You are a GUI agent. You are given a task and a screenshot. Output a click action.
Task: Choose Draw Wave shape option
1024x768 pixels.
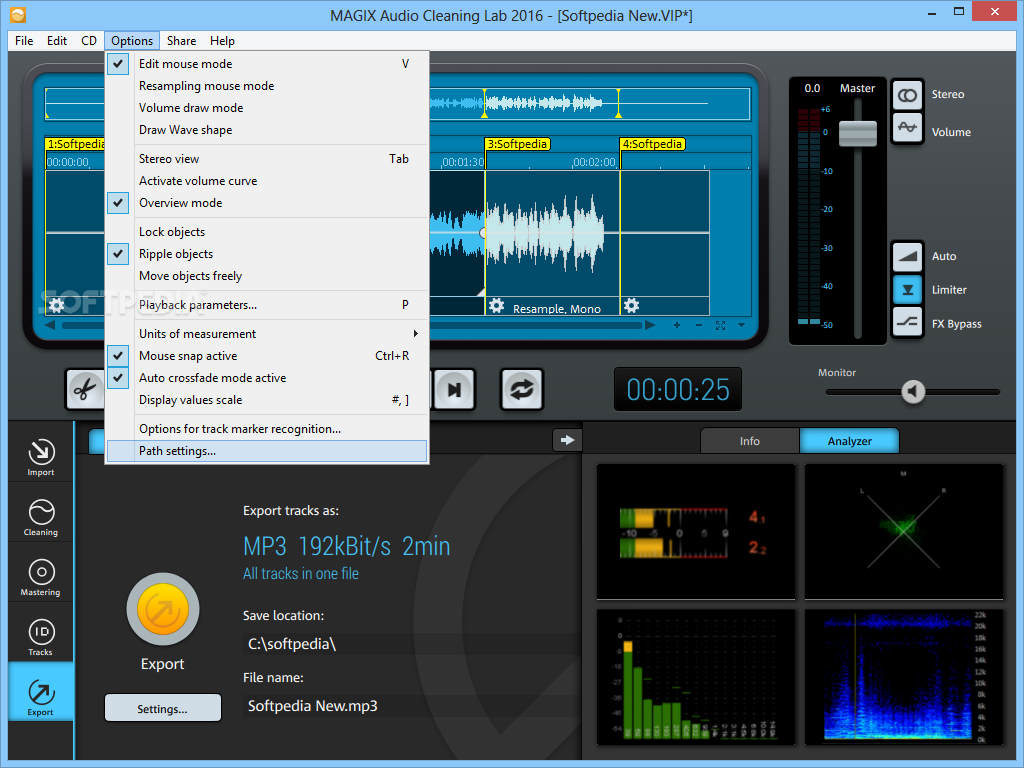[x=267, y=130]
